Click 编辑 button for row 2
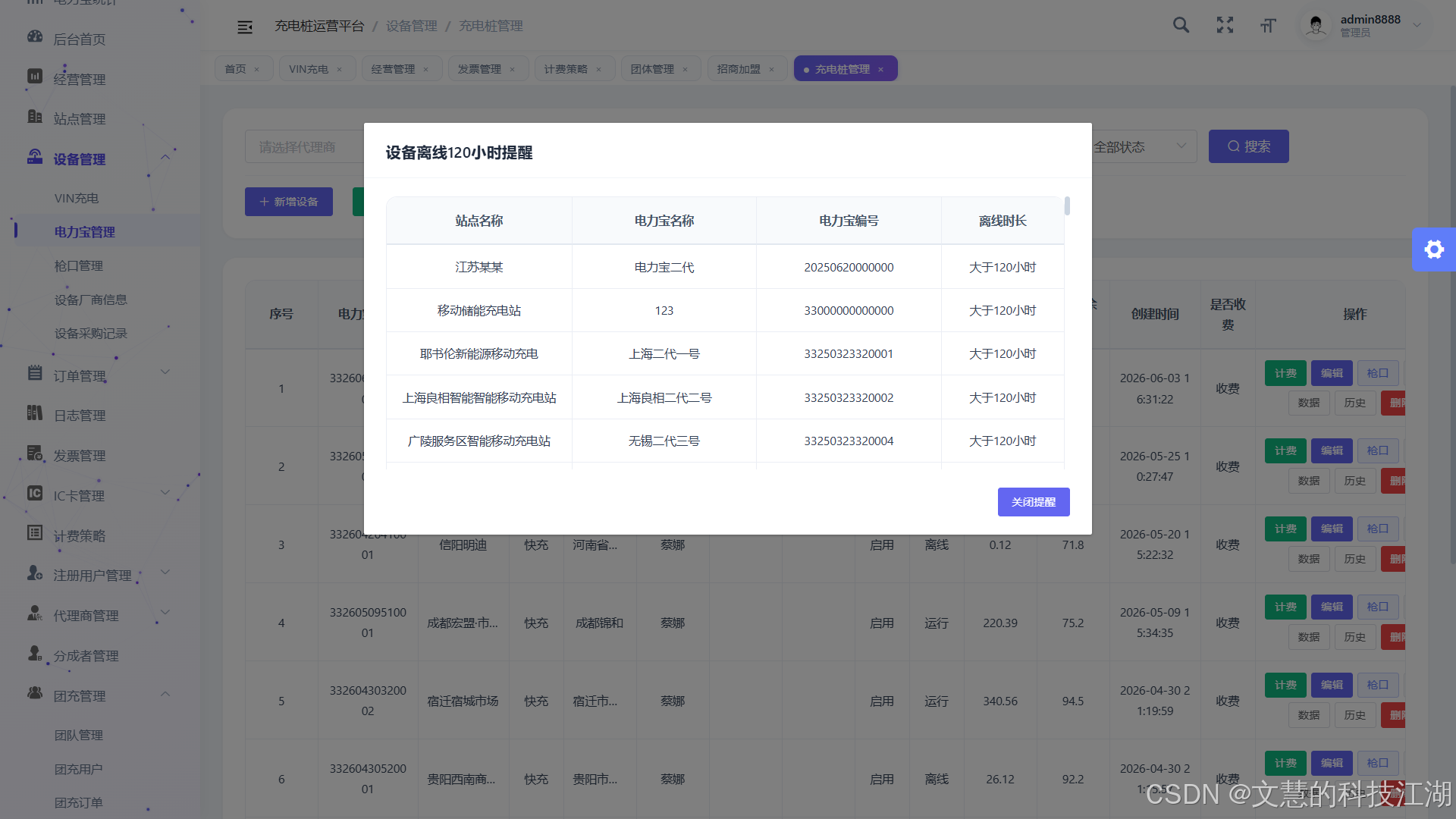This screenshot has width=1456, height=819. pyautogui.click(x=1332, y=450)
